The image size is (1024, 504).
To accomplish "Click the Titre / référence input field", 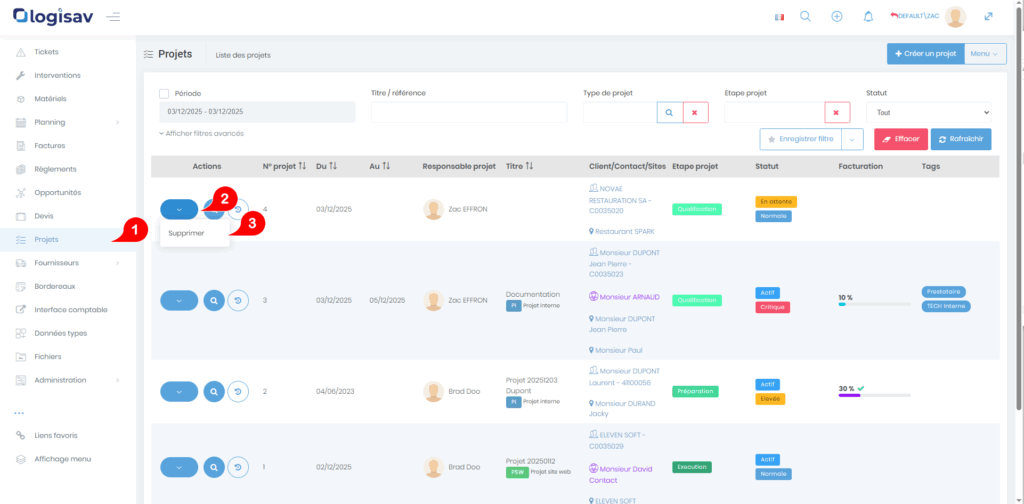I will pos(466,113).
